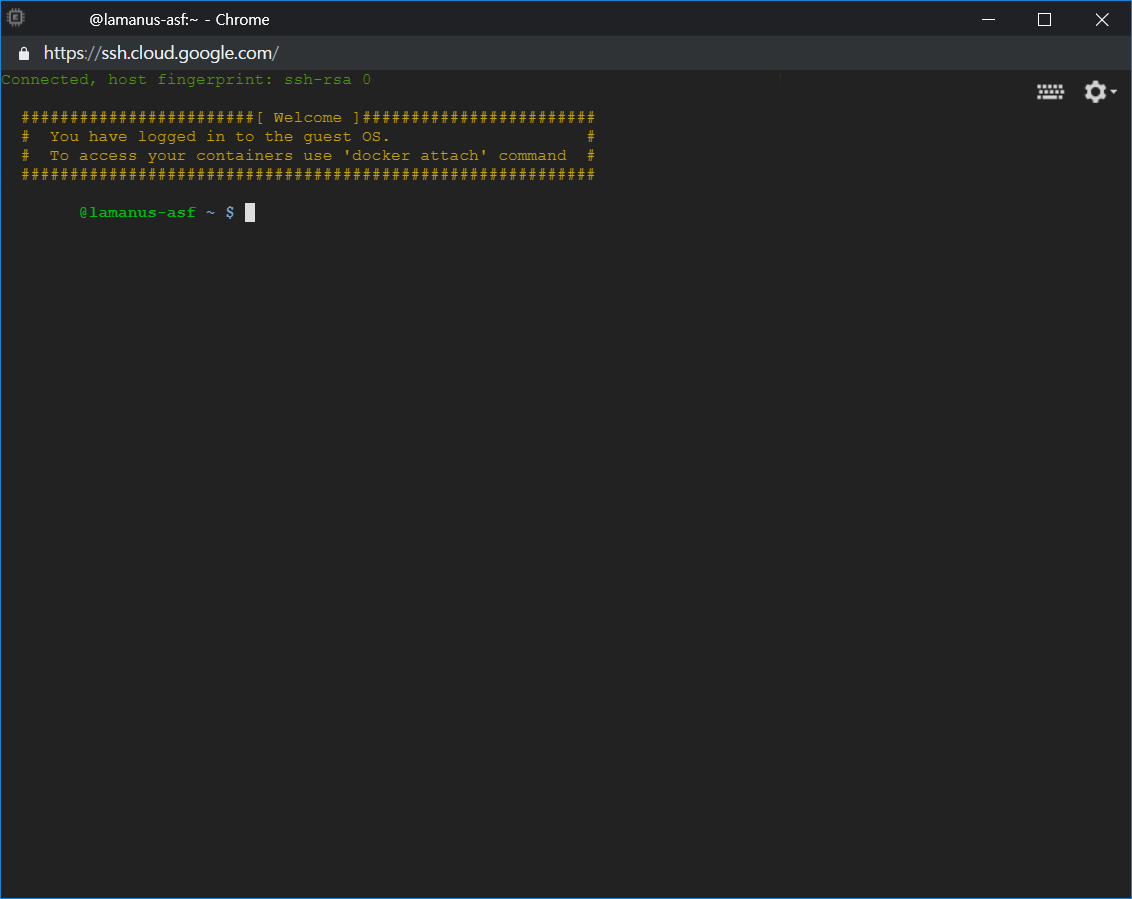Minimize the Chrome SSH window
Image resolution: width=1132 pixels, height=899 pixels.
(988, 19)
